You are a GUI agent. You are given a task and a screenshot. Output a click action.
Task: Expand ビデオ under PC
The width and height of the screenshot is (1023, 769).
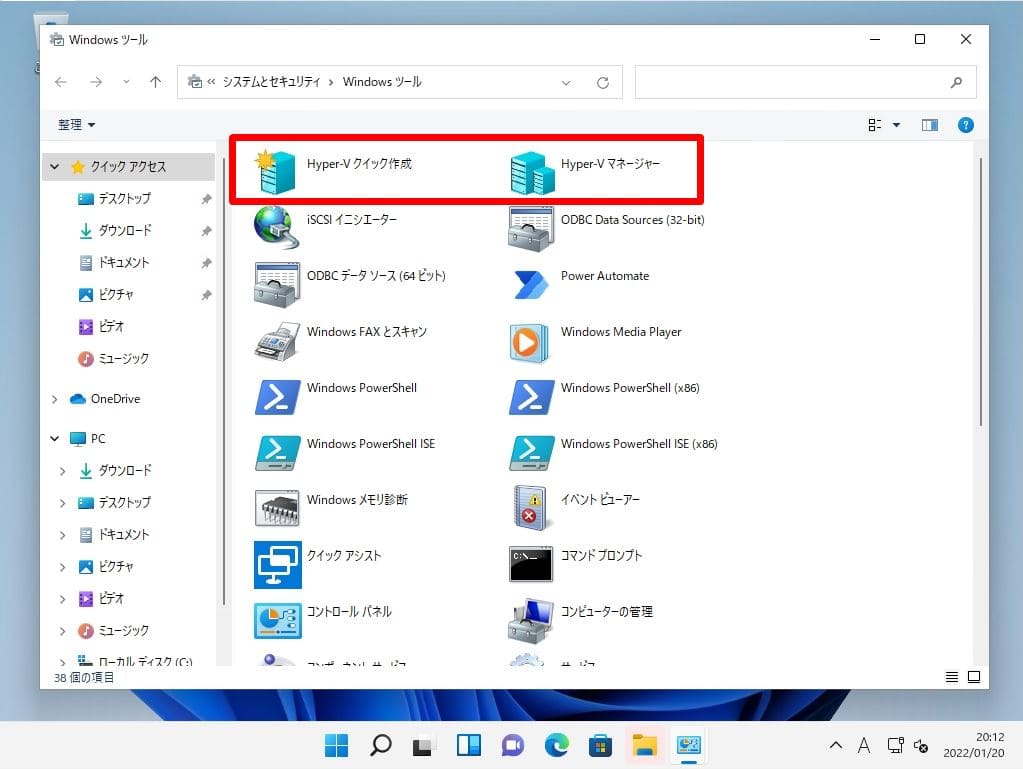pos(63,599)
